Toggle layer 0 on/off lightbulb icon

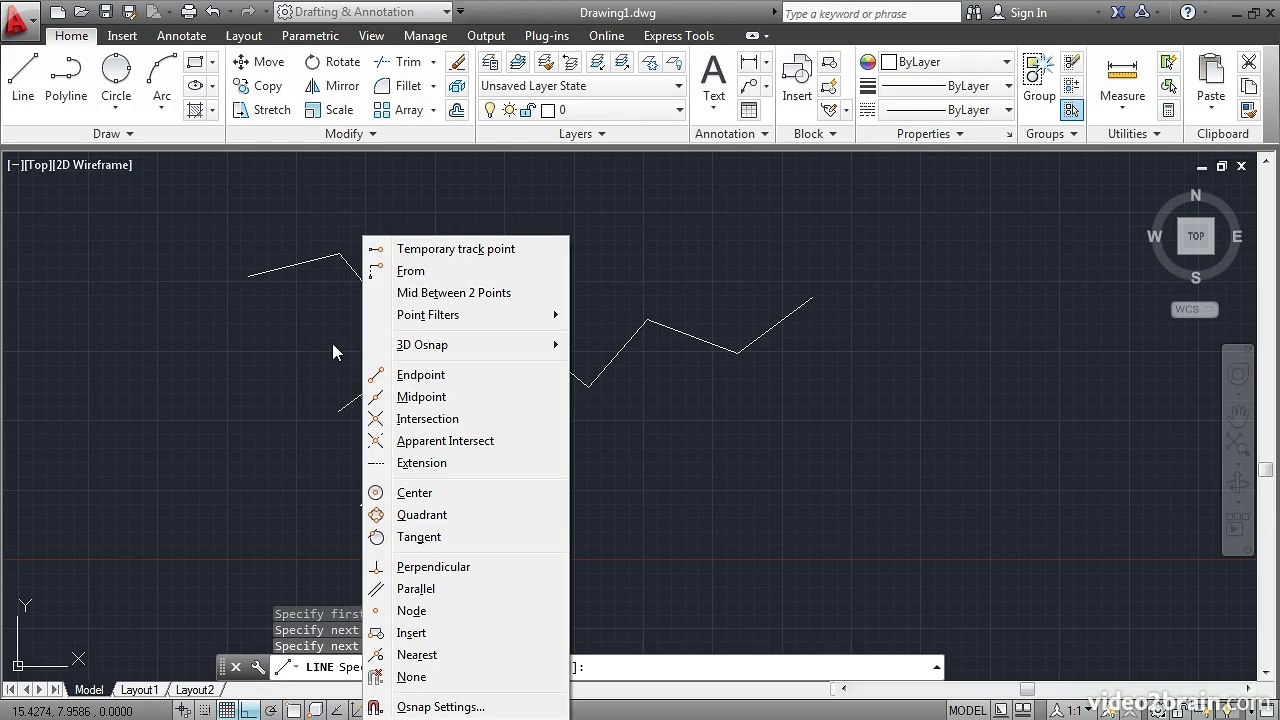(x=490, y=110)
